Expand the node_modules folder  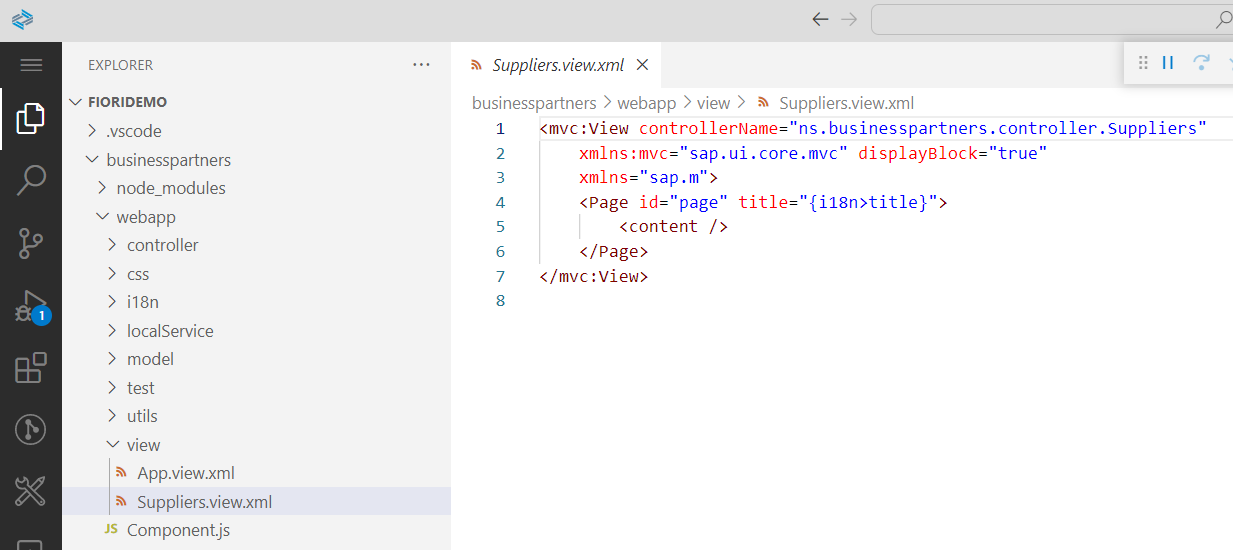(x=103, y=188)
